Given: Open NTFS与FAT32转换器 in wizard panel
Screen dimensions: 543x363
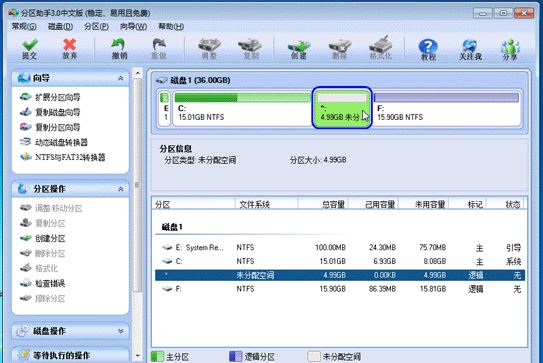Looking at the screenshot, I should click(x=63, y=157).
